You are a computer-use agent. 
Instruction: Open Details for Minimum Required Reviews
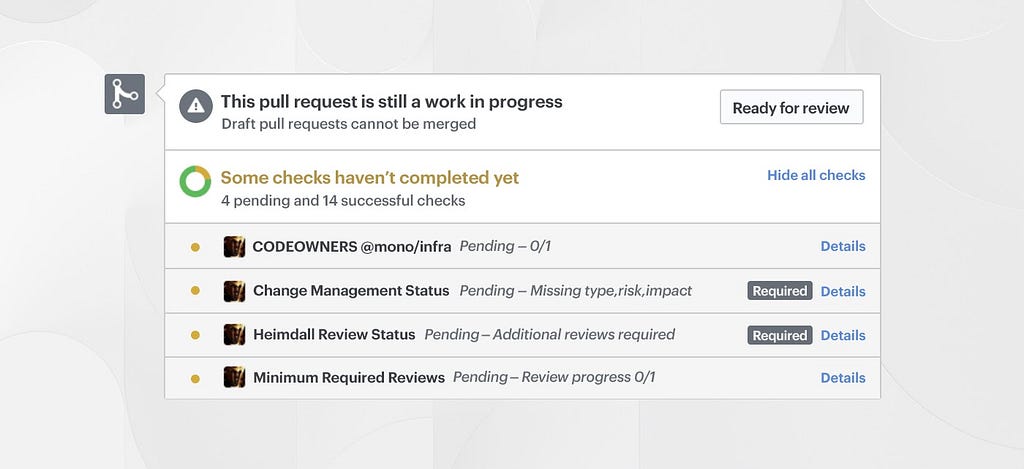(x=843, y=378)
